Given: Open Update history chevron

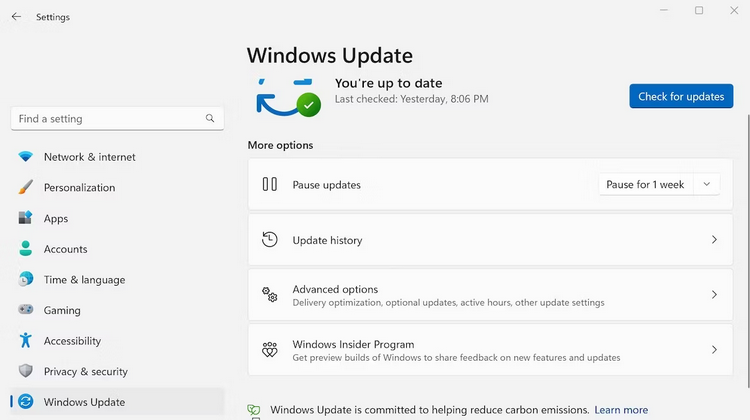Looking at the screenshot, I should (714, 239).
